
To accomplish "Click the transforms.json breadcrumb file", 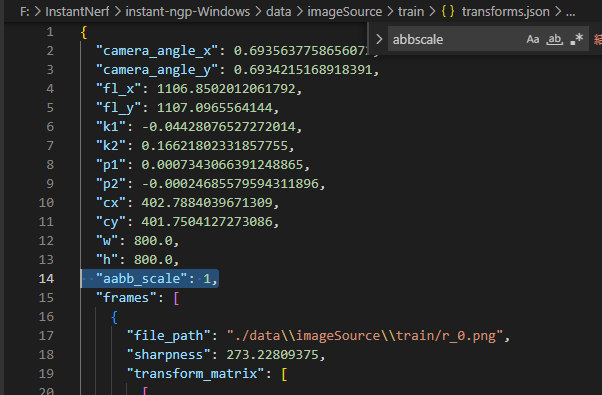I will point(506,12).
